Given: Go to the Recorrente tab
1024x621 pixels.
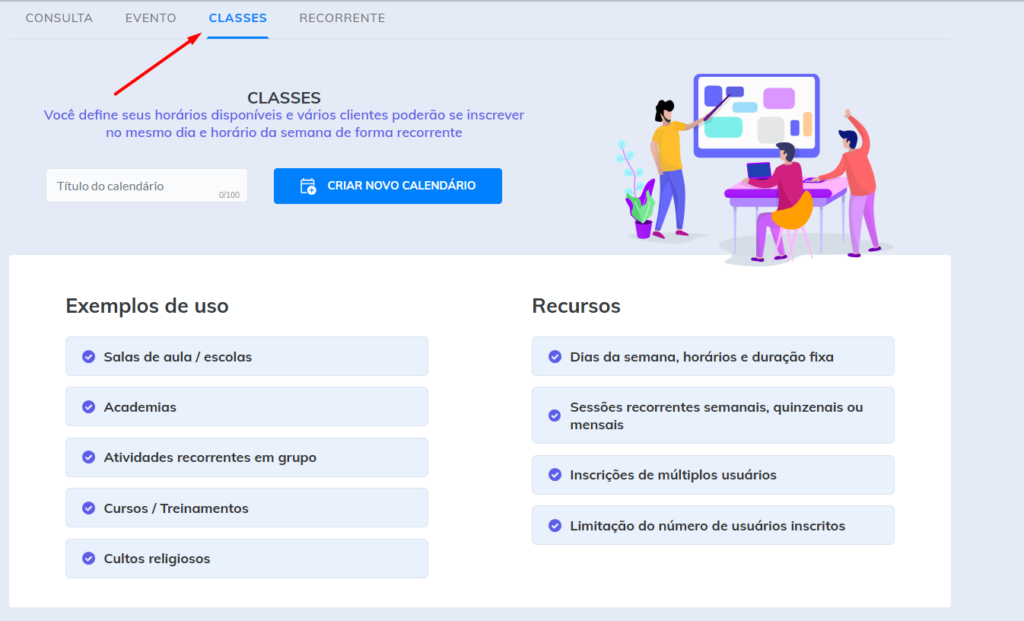Looking at the screenshot, I should pos(342,18).
